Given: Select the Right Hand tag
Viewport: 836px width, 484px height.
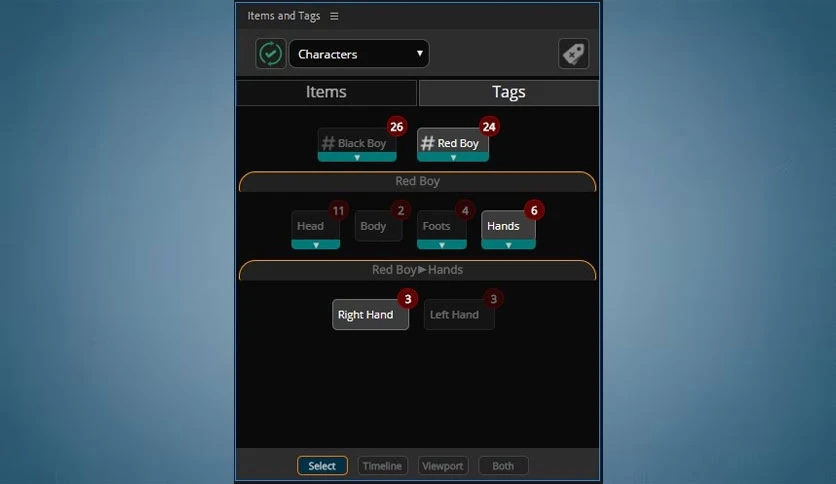Looking at the screenshot, I should coord(370,314).
